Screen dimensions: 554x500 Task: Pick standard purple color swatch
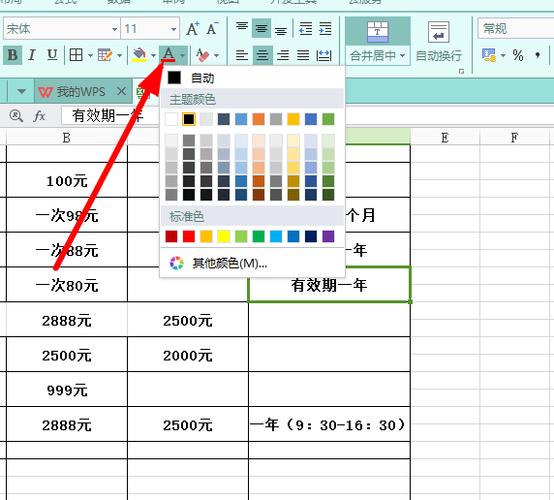coord(328,236)
